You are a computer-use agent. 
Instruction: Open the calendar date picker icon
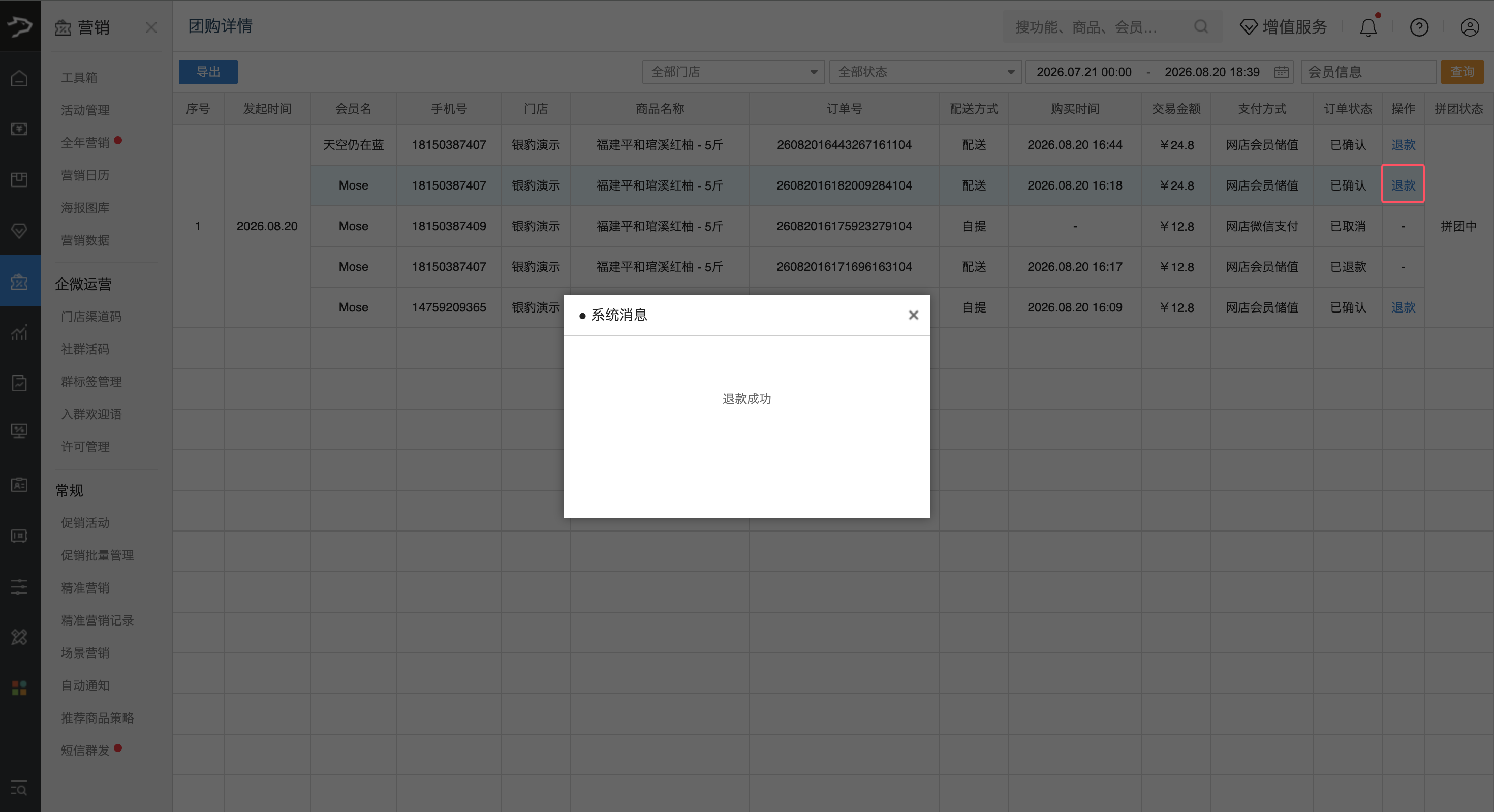pos(1281,72)
